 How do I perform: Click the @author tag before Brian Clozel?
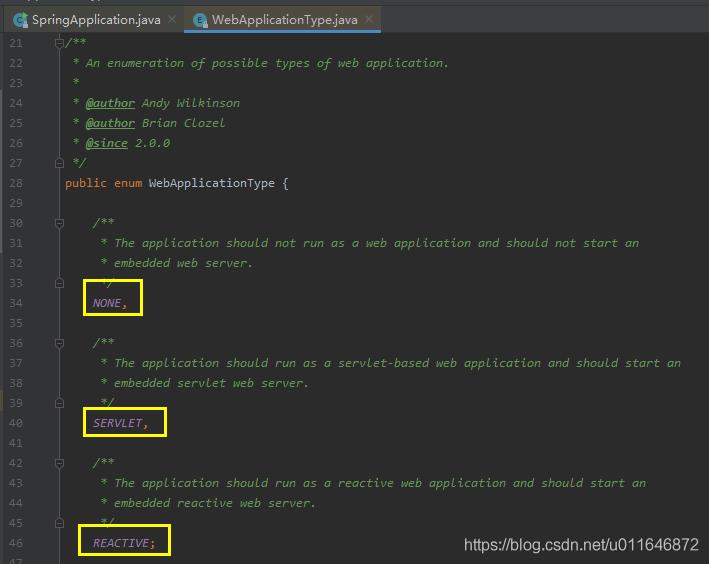pos(110,123)
